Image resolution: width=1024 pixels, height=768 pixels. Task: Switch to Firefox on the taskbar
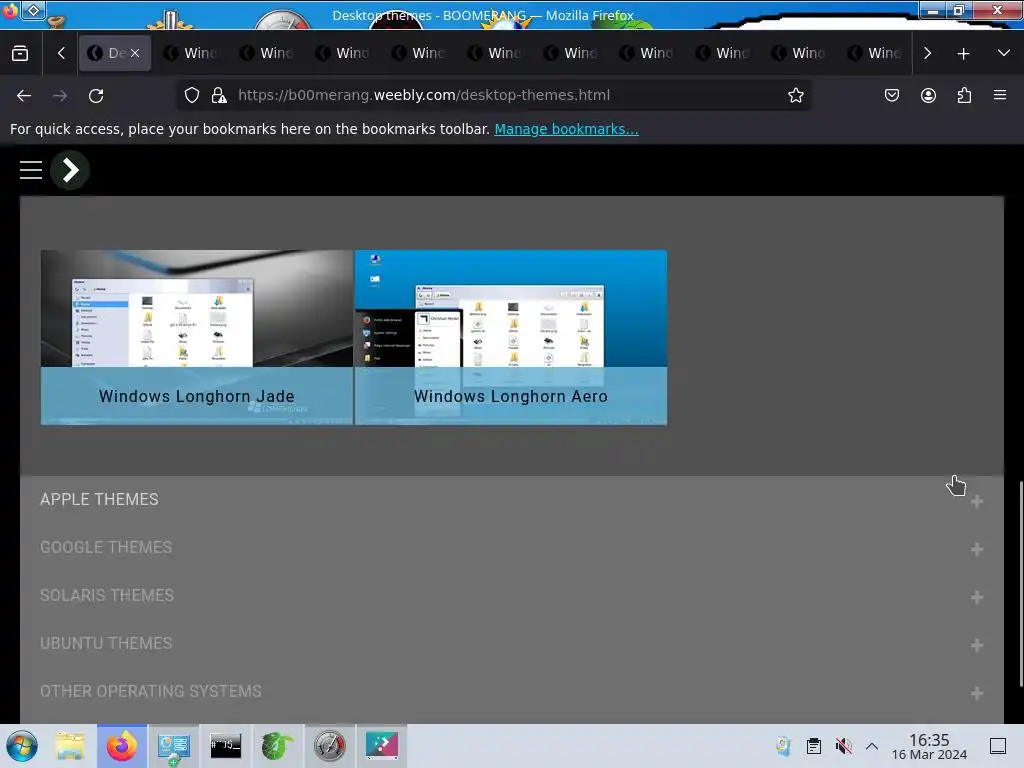coord(122,746)
